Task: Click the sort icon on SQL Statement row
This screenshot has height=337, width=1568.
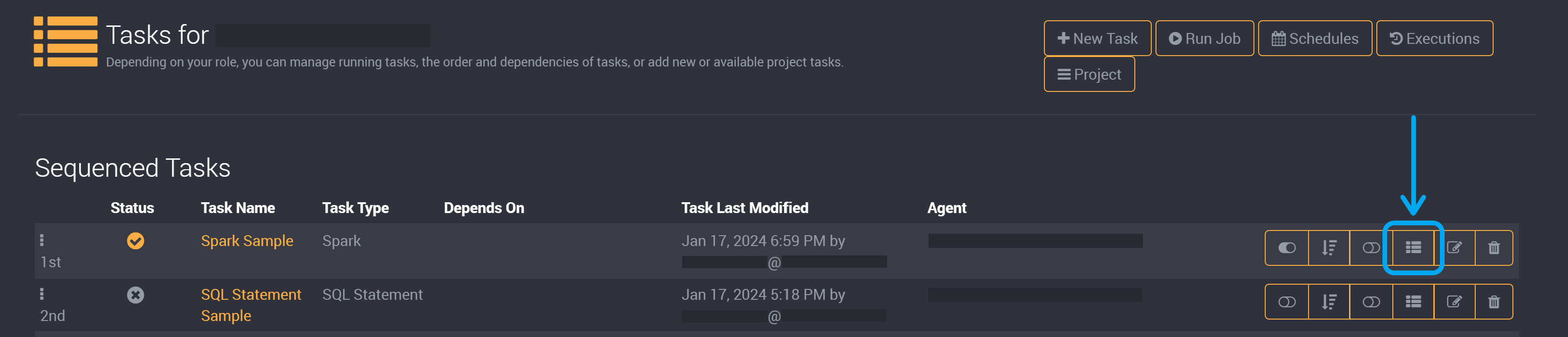Action: click(x=1329, y=302)
